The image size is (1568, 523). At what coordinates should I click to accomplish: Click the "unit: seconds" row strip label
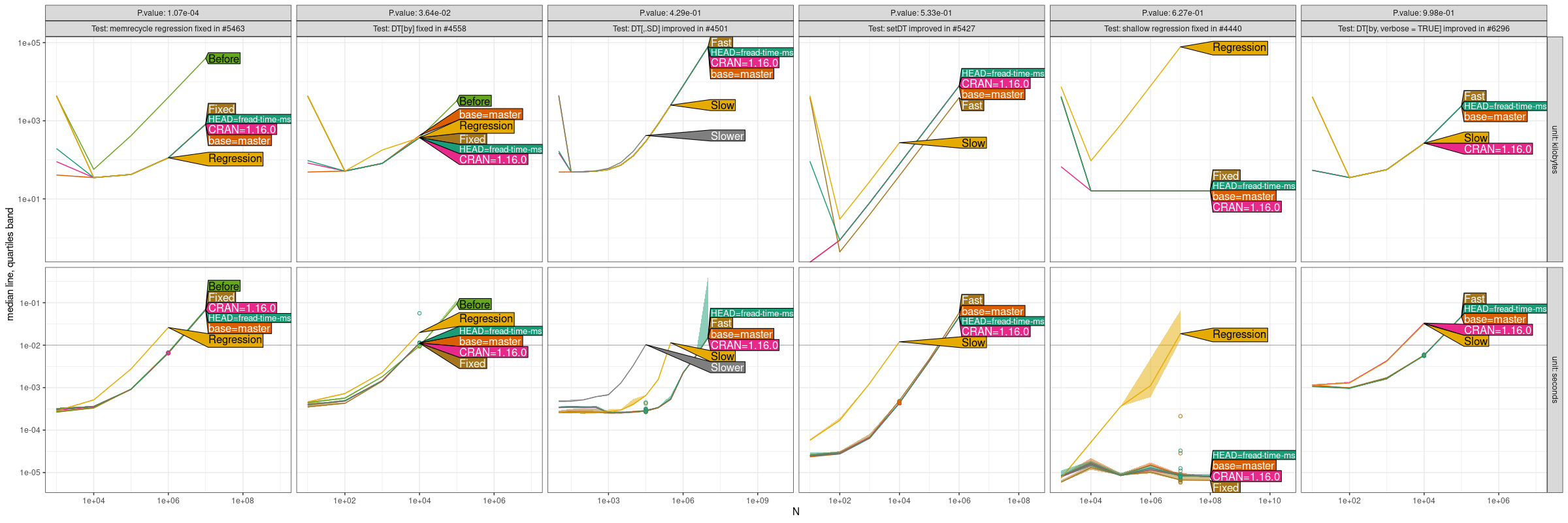pyautogui.click(x=1555, y=380)
